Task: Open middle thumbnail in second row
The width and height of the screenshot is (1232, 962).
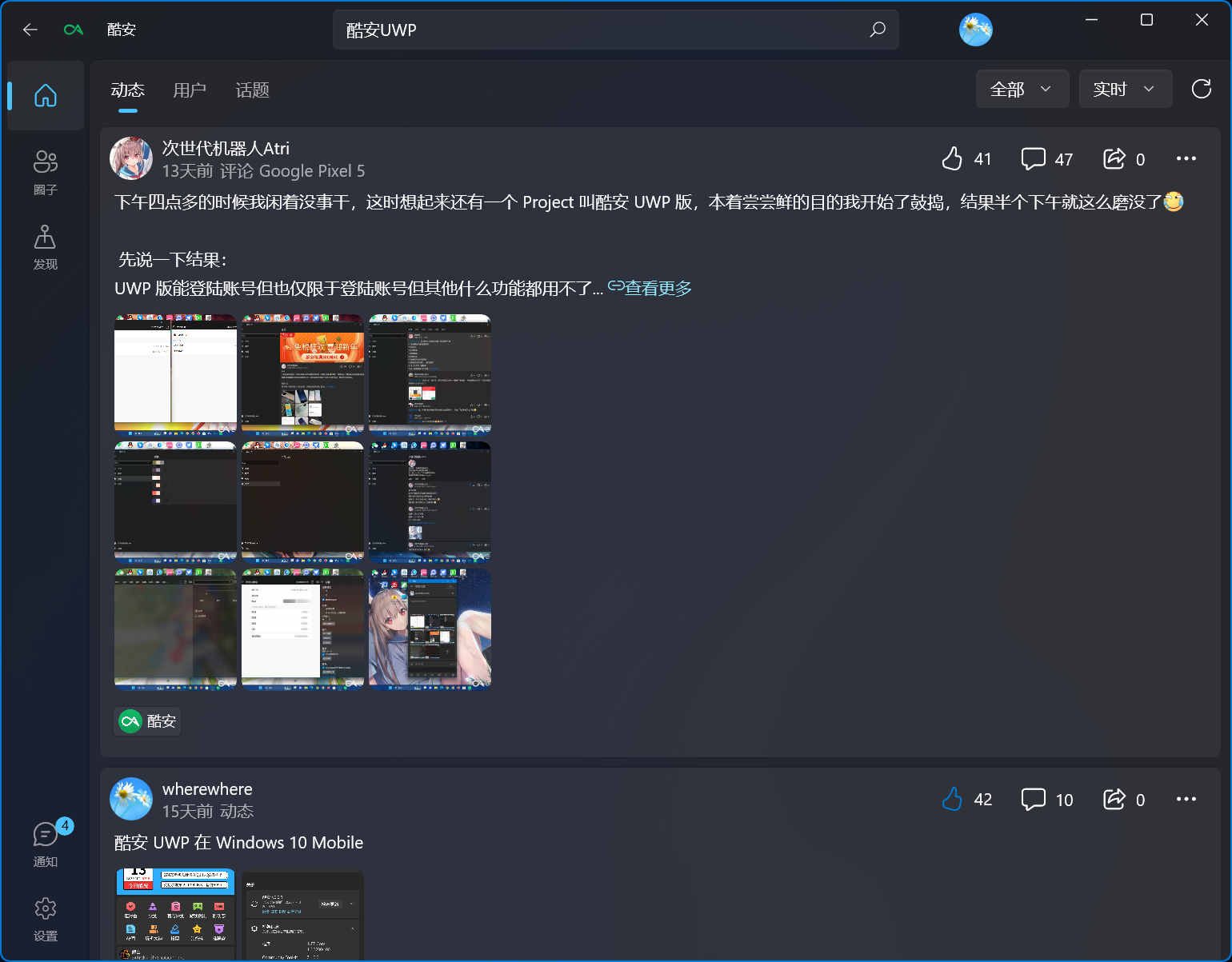Action: tap(303, 501)
